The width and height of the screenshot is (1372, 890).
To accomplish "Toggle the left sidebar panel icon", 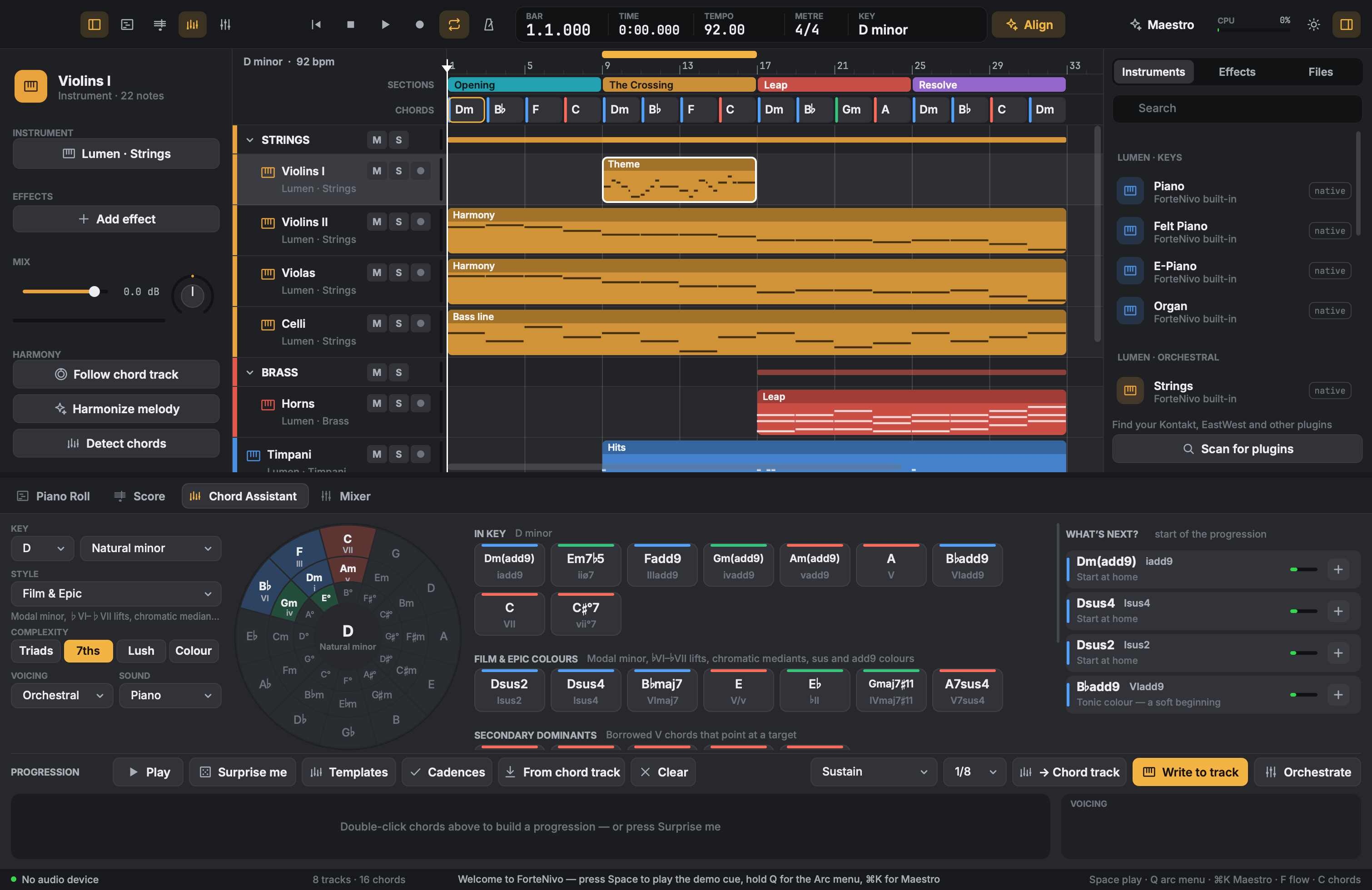I will (94, 25).
